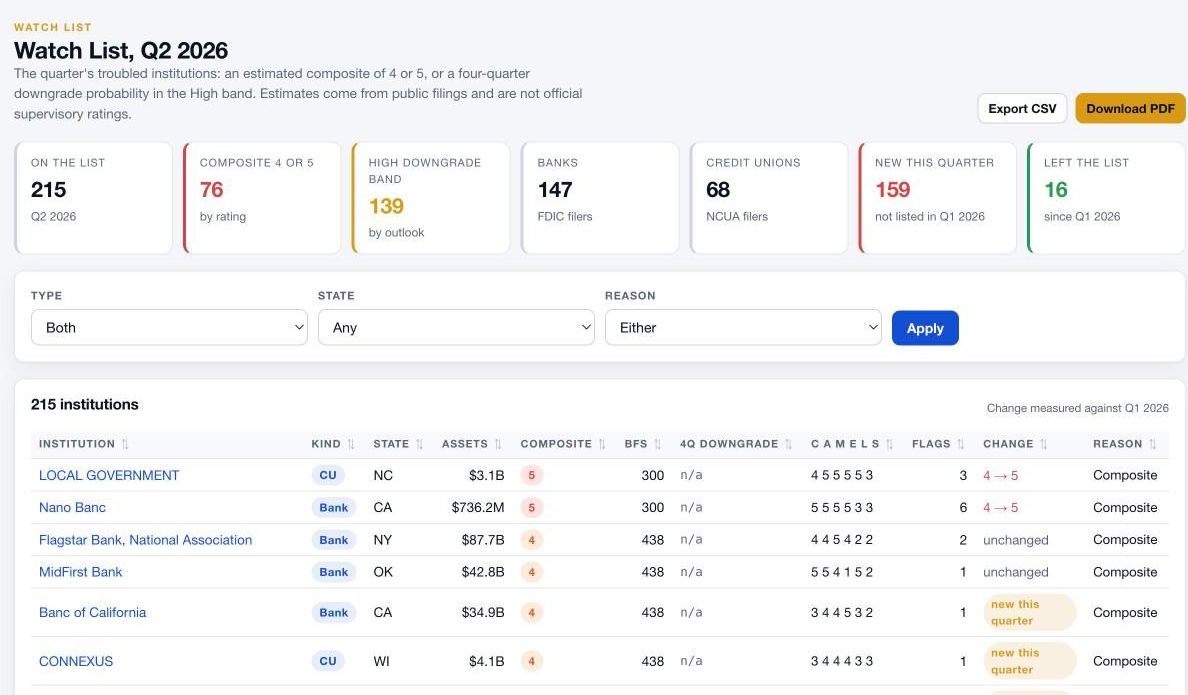1188x695 pixels.
Task: Open Nano Banc institution link
Action: click(72, 507)
